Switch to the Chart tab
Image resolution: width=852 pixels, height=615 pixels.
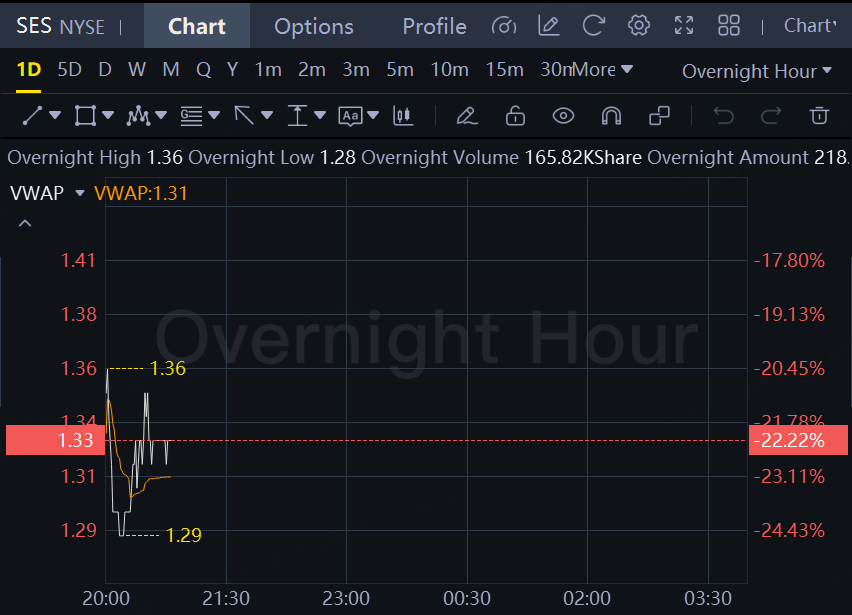click(197, 26)
